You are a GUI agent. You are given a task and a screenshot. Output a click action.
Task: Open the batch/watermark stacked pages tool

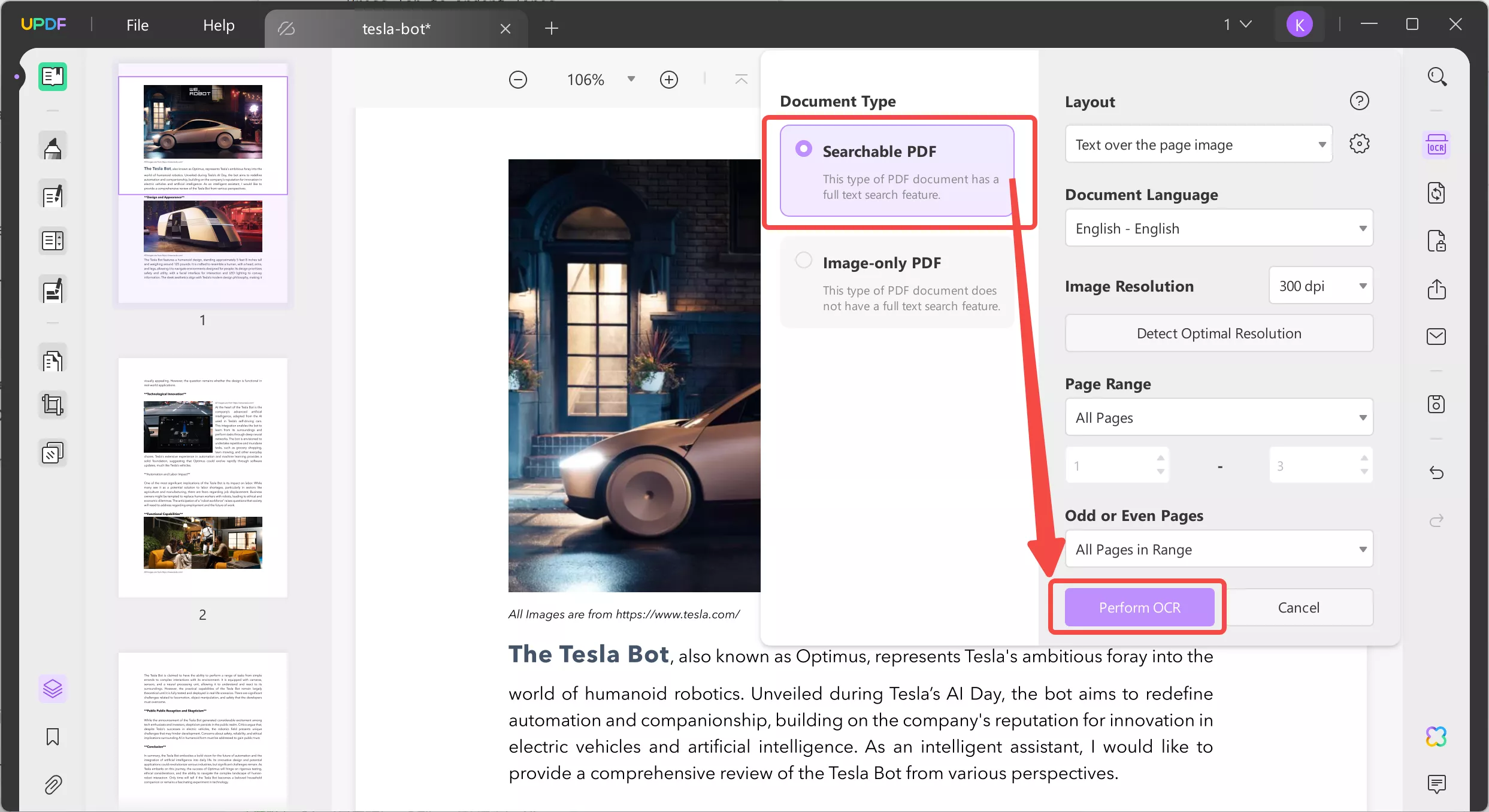(x=53, y=453)
